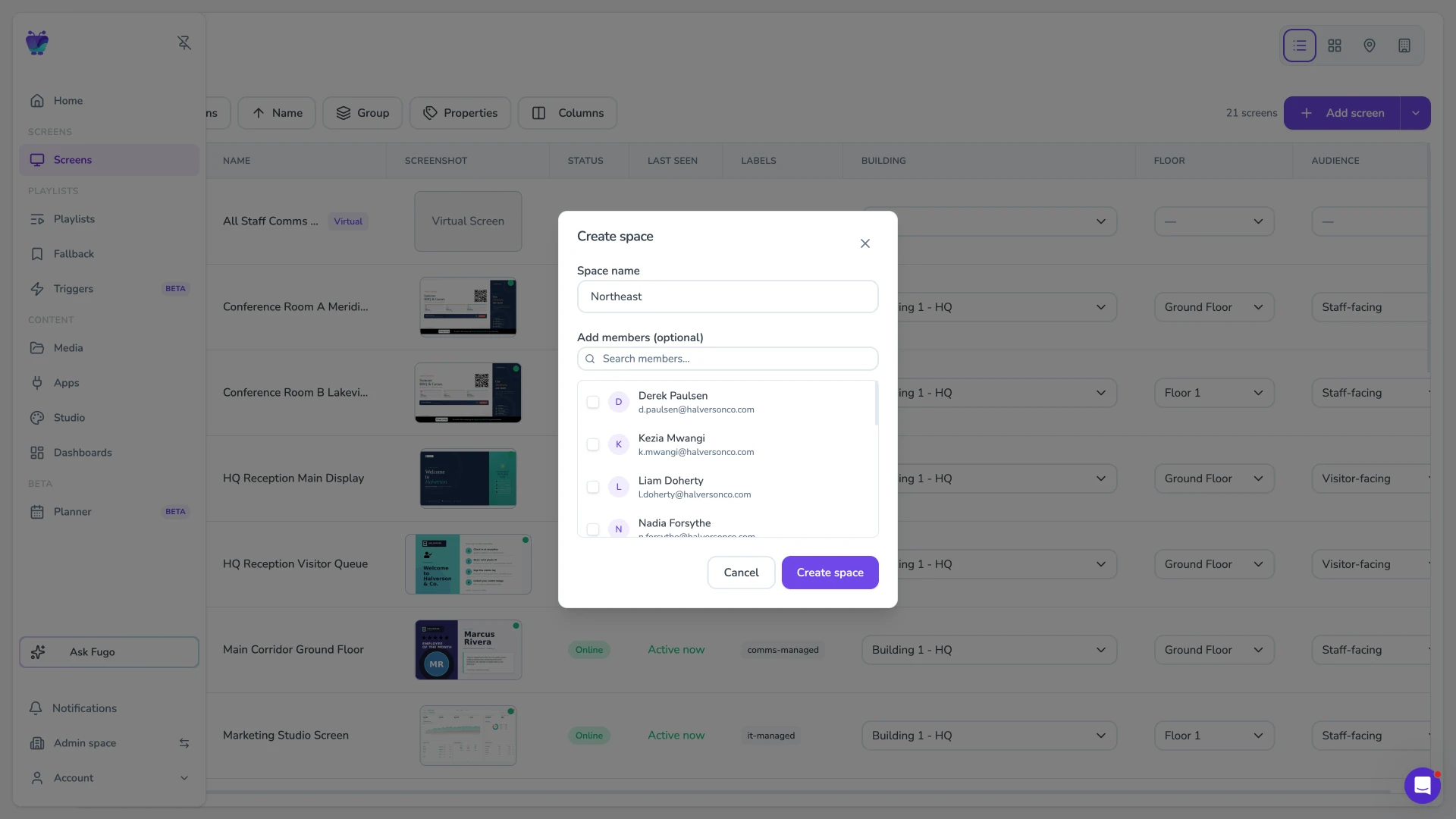The image size is (1456, 819).
Task: Open floor dropdown for Conference Room A
Action: (1214, 307)
